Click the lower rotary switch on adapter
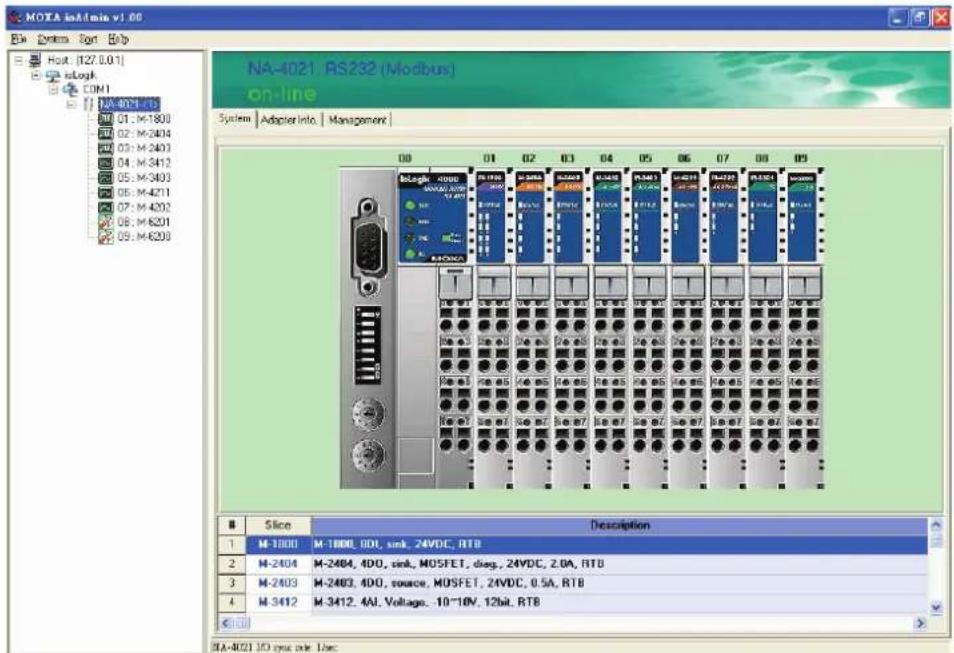954x653 pixels. click(368, 454)
